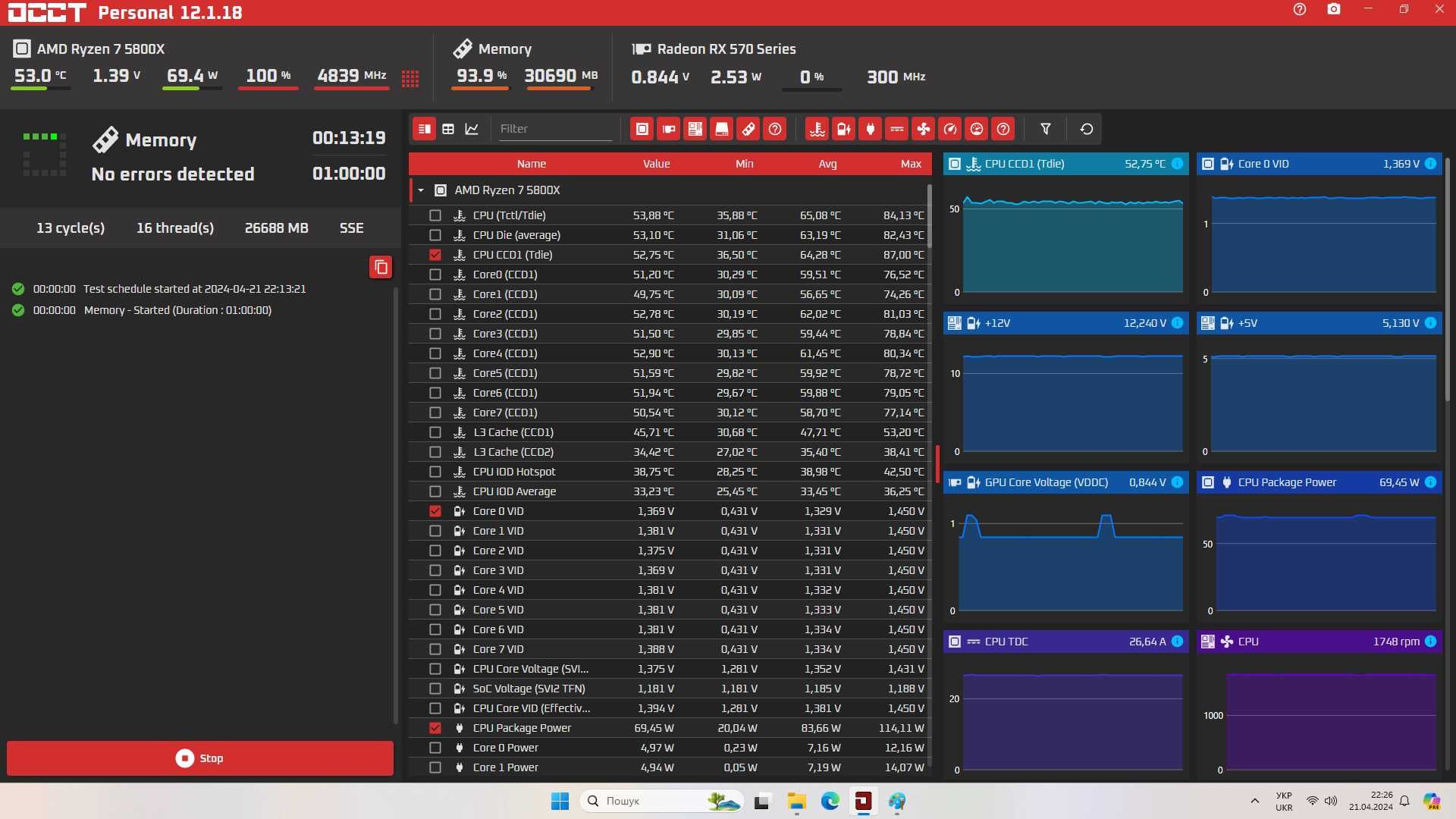This screenshot has width=1456, height=819.
Task: Switch to graph-only sensor view
Action: [472, 129]
